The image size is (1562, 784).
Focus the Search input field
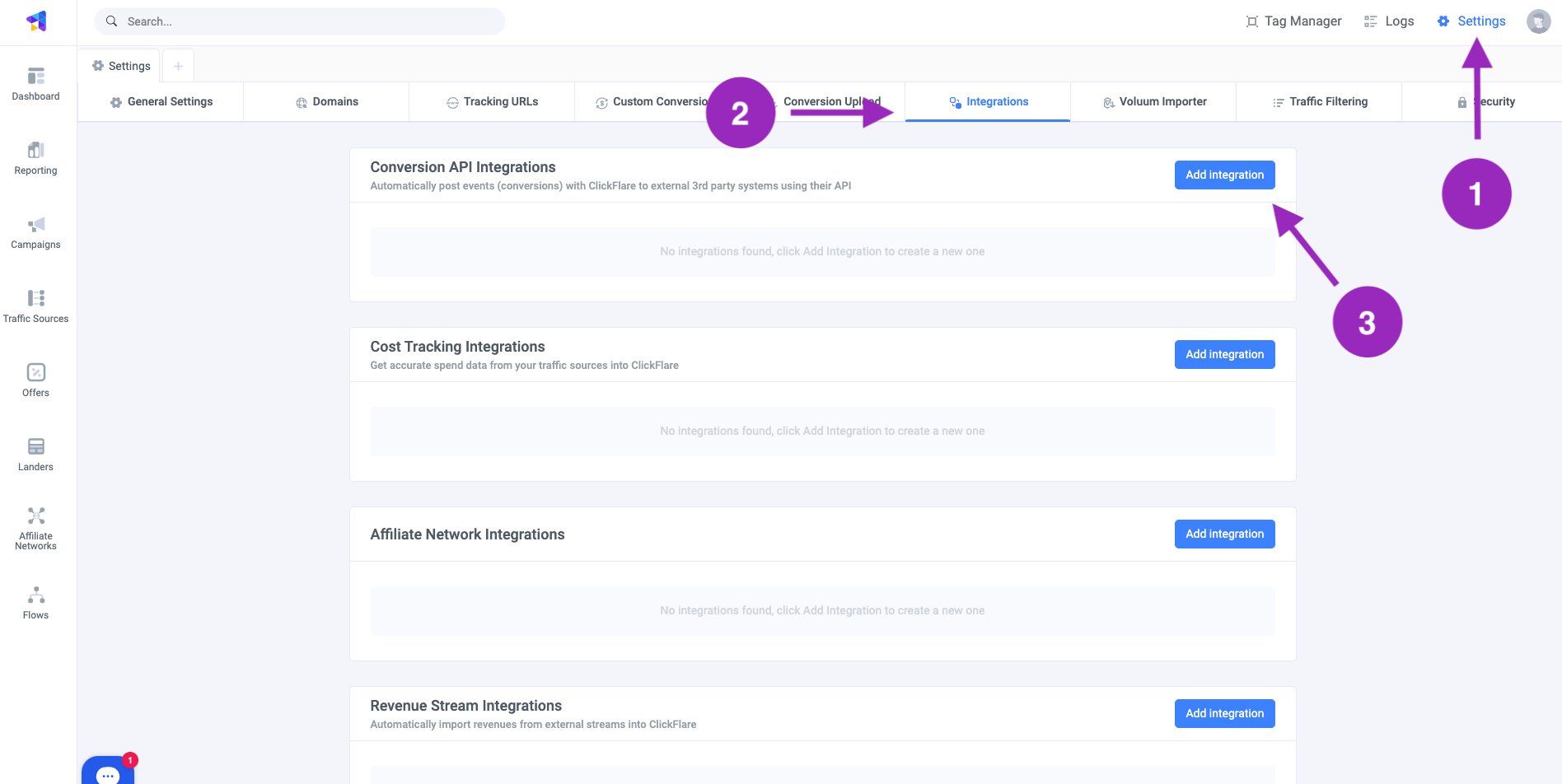(300, 21)
